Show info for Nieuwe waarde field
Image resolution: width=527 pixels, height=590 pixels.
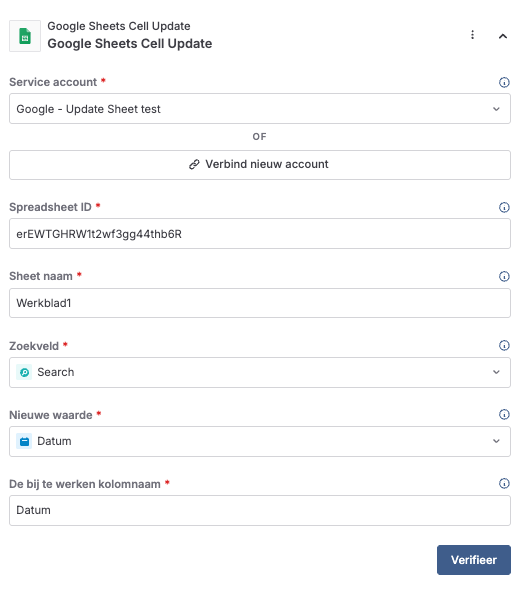pos(504,414)
